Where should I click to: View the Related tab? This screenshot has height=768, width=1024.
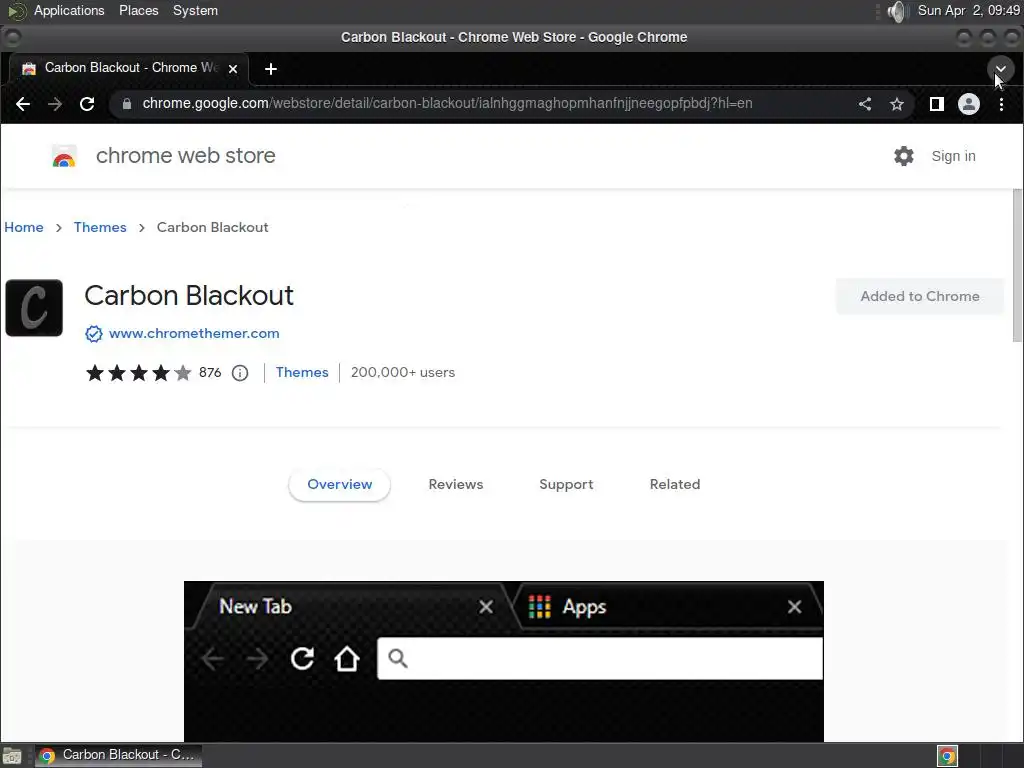coord(675,485)
